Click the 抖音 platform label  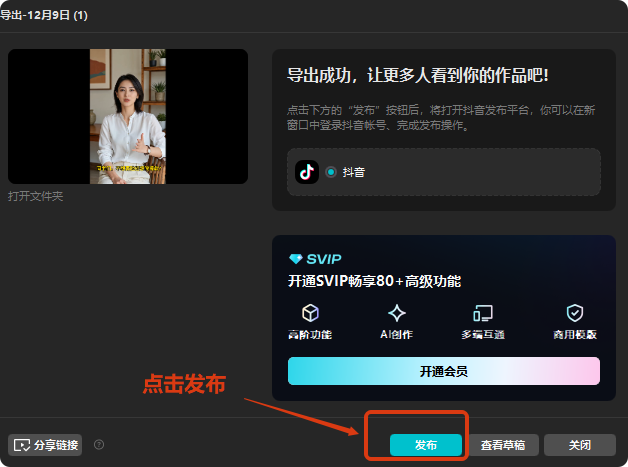coord(354,172)
